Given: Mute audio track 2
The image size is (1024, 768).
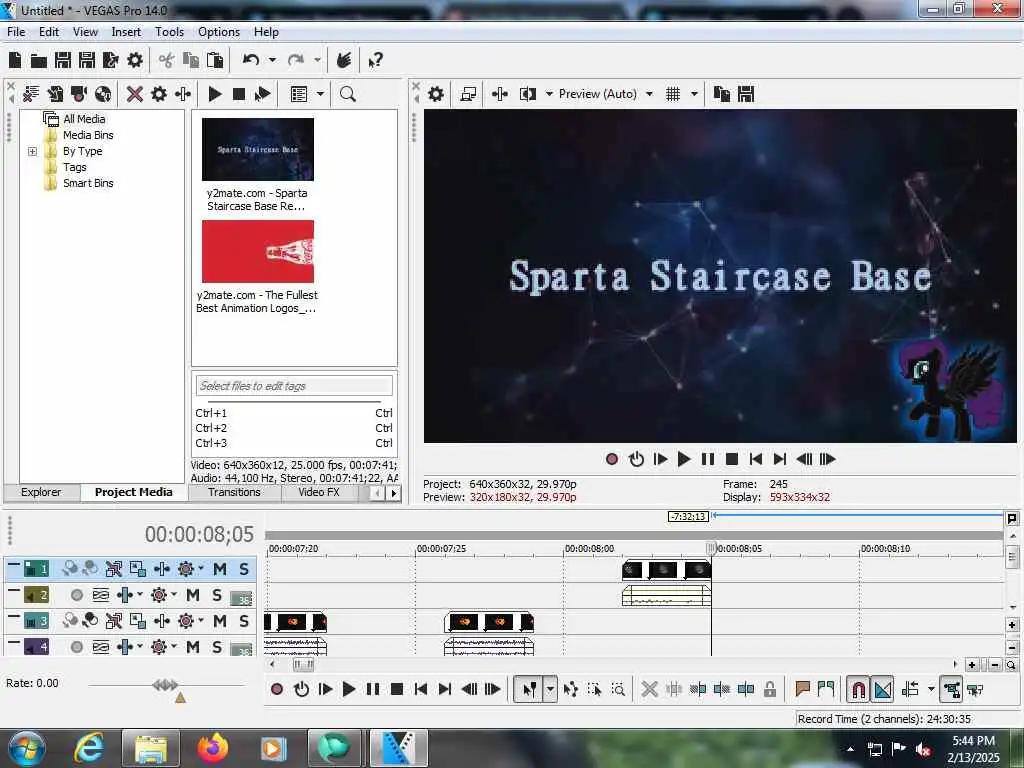Looking at the screenshot, I should point(193,595).
